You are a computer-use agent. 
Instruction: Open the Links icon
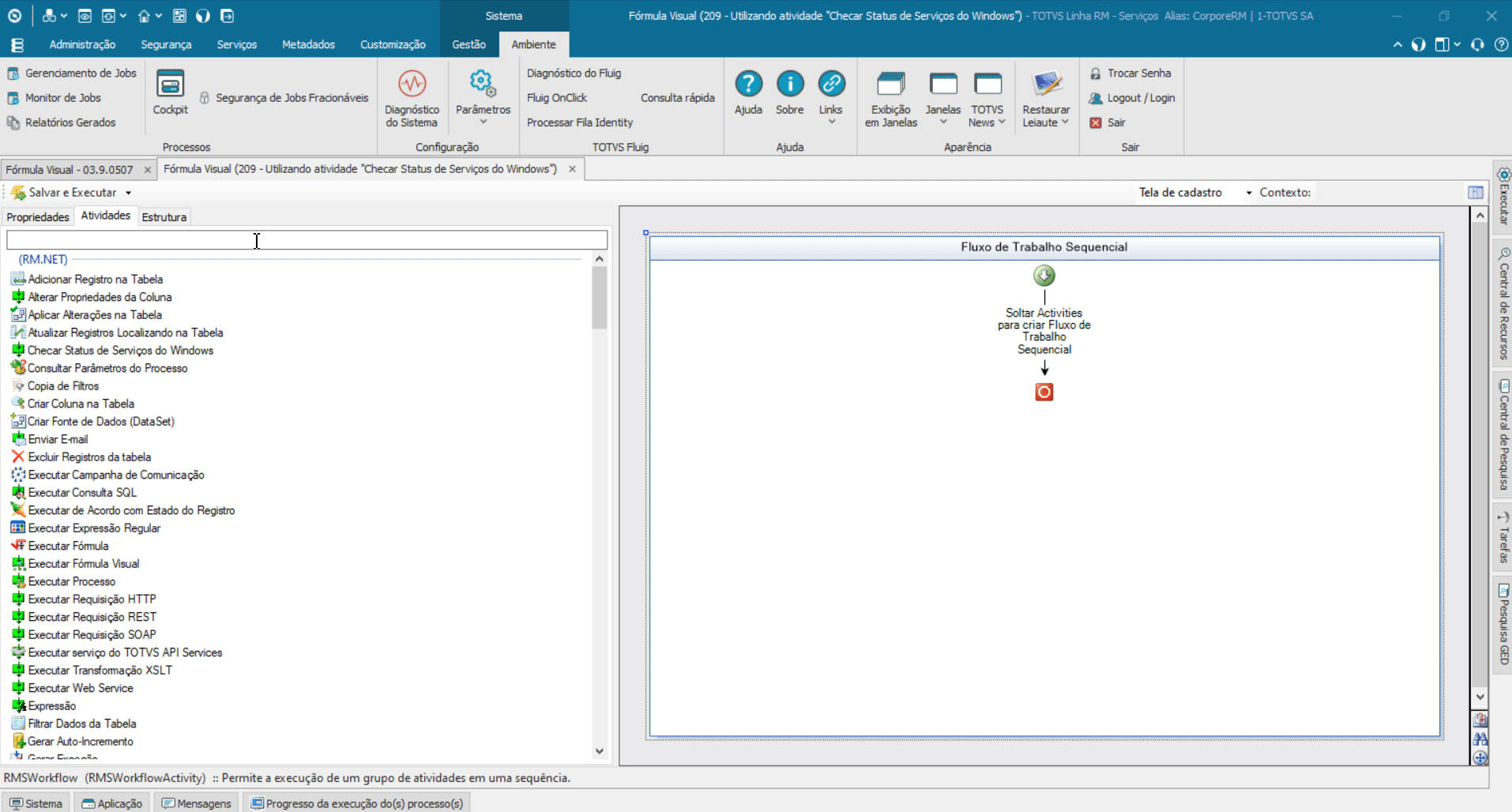click(830, 83)
